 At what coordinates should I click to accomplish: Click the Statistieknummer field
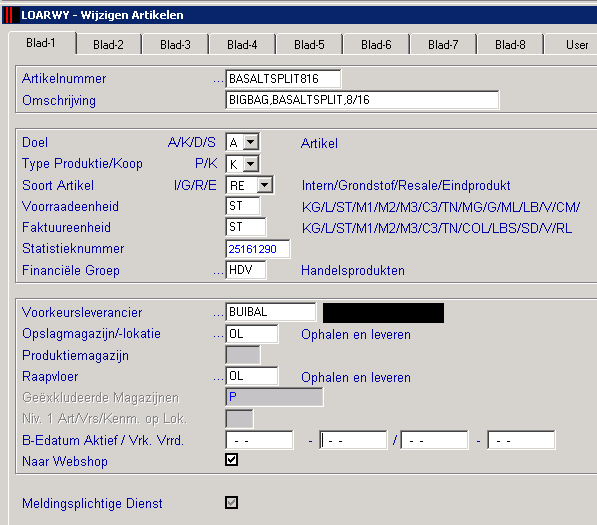coord(258,249)
